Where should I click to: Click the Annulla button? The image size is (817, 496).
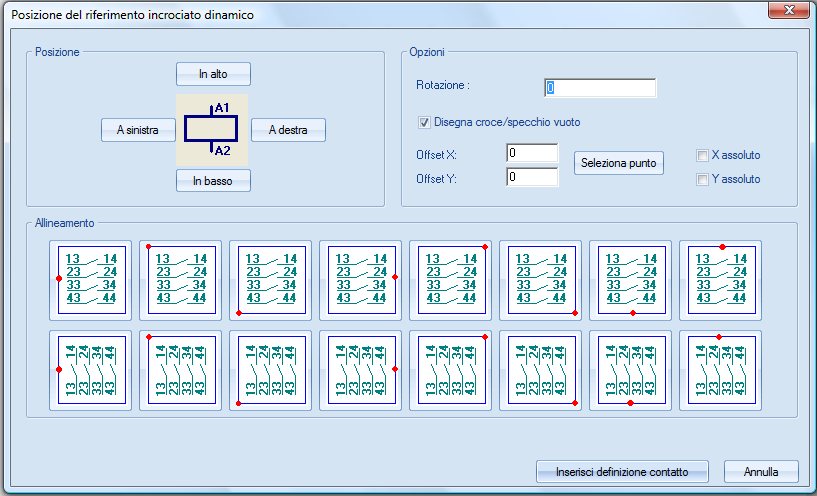[761, 472]
